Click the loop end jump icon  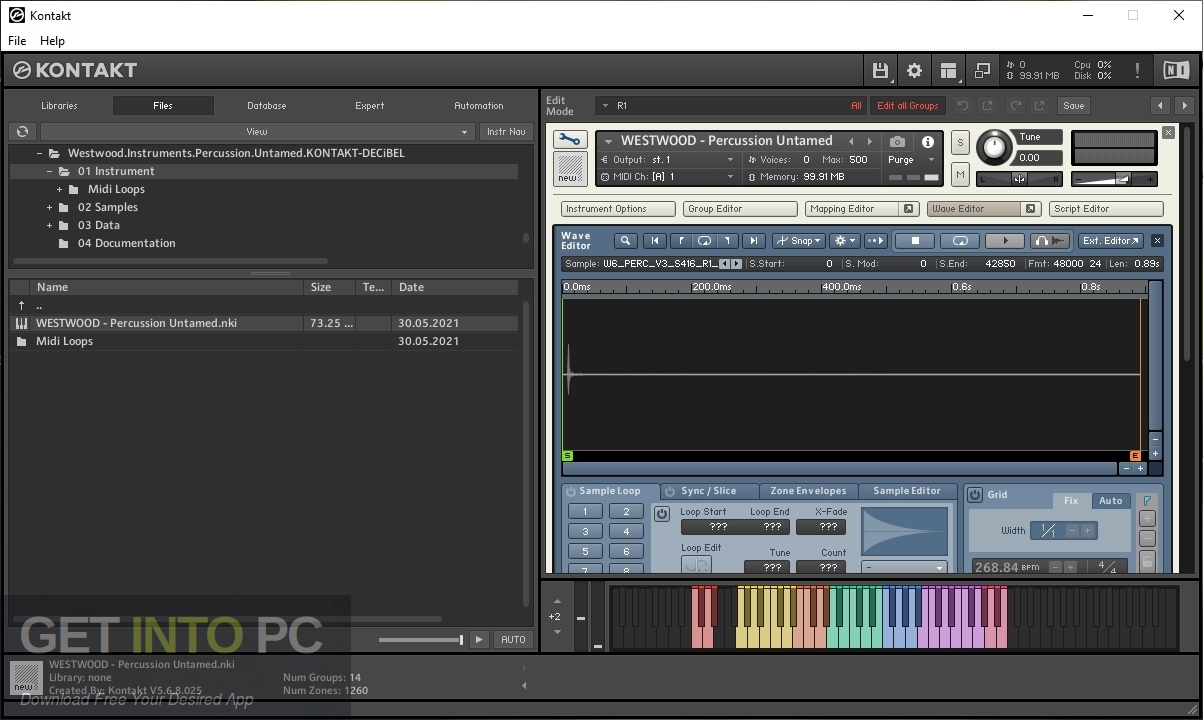729,241
